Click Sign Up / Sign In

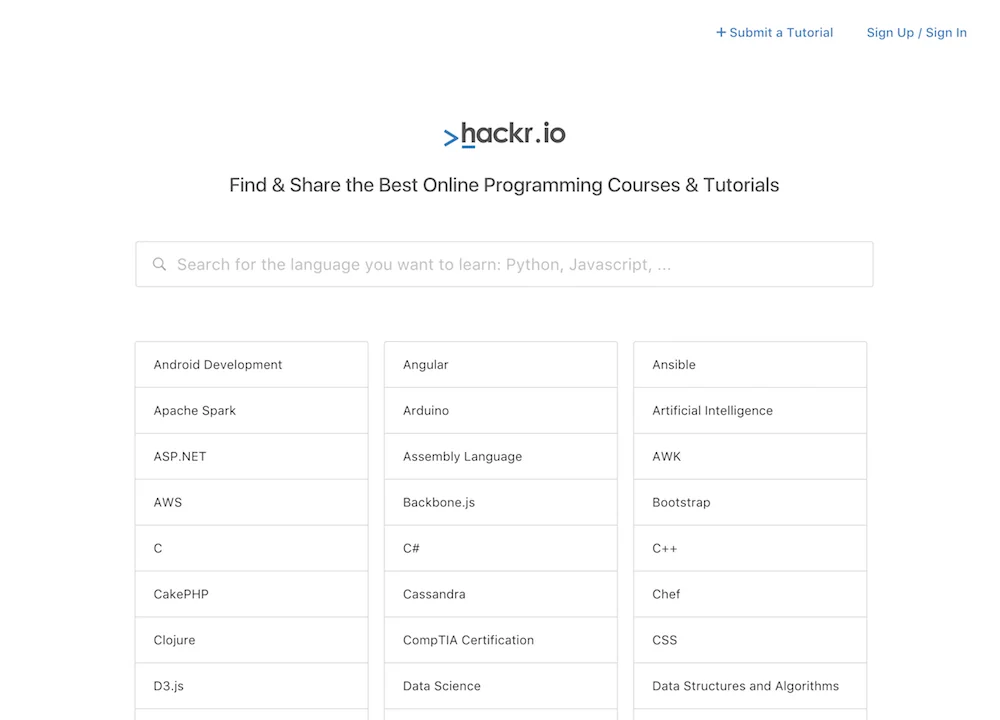tap(916, 32)
